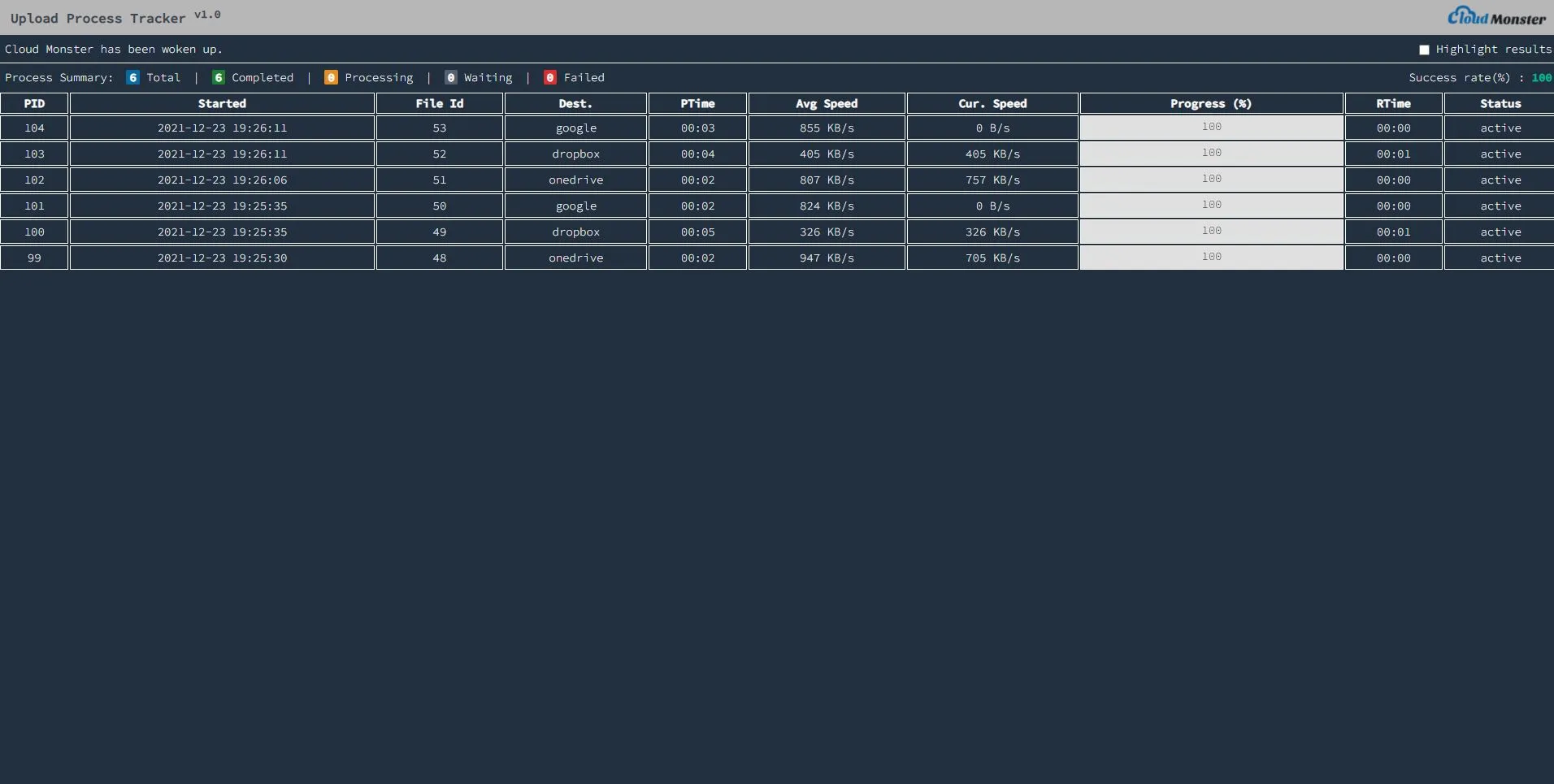Click the progress bar for PID 103
Viewport: 1554px width, 784px height.
(1211, 154)
